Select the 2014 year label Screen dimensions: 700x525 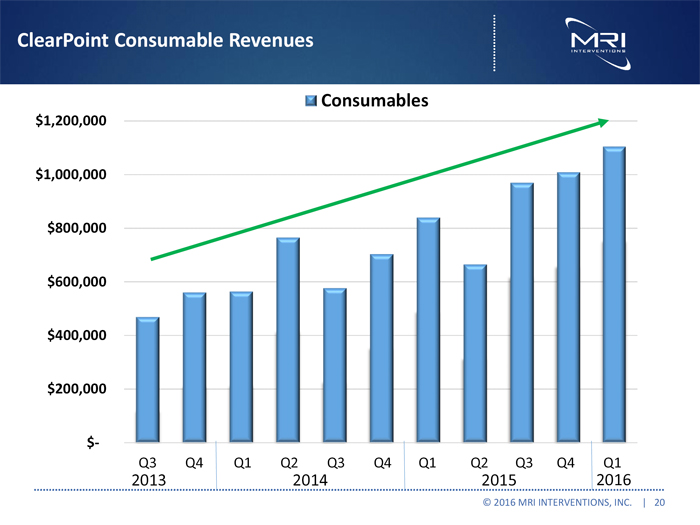[x=311, y=478]
